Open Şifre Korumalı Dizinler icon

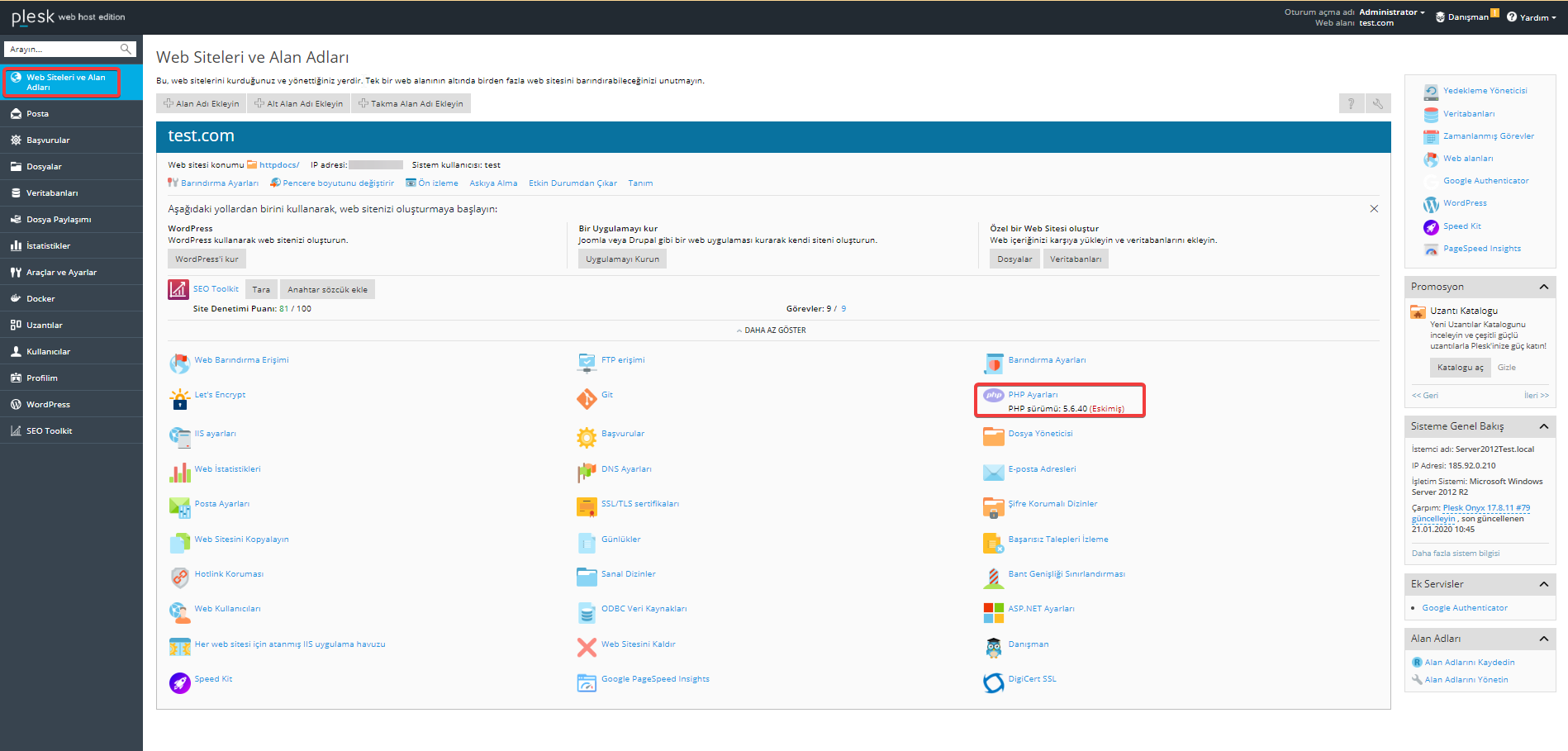(993, 507)
